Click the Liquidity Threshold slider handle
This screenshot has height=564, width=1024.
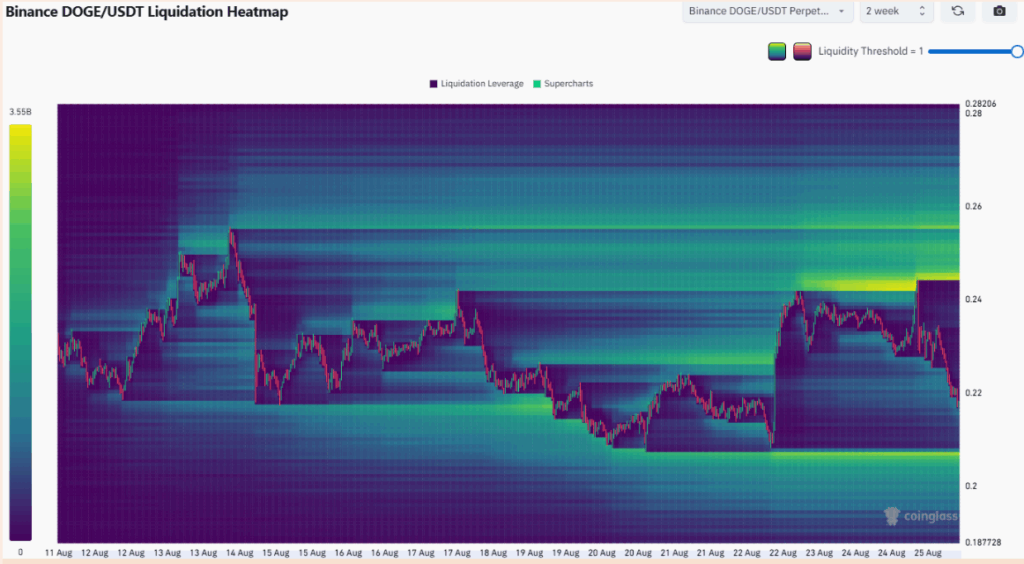coord(1017,52)
